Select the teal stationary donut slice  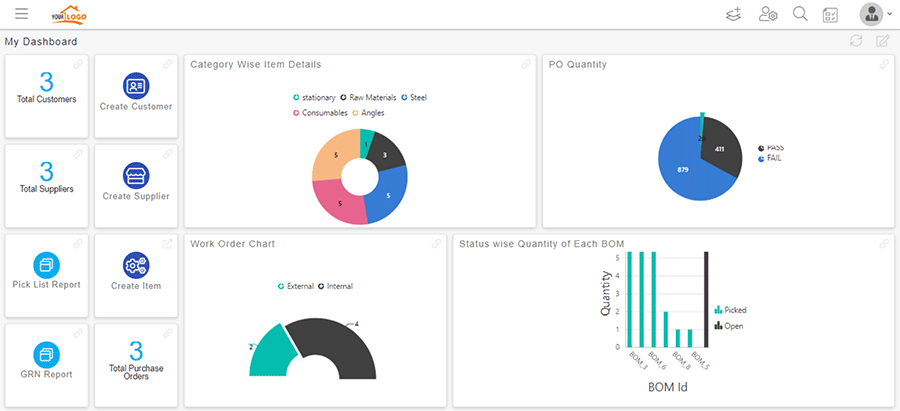pyautogui.click(x=366, y=142)
